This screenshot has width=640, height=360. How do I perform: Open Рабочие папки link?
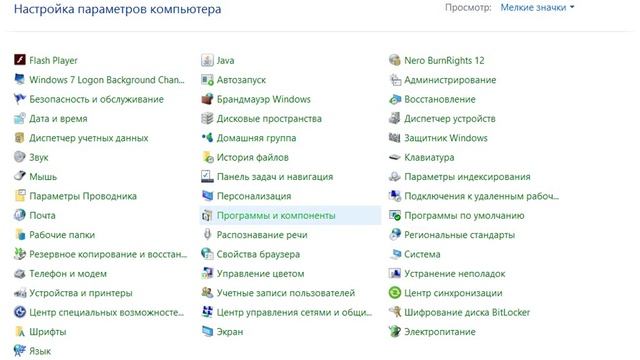click(62, 235)
